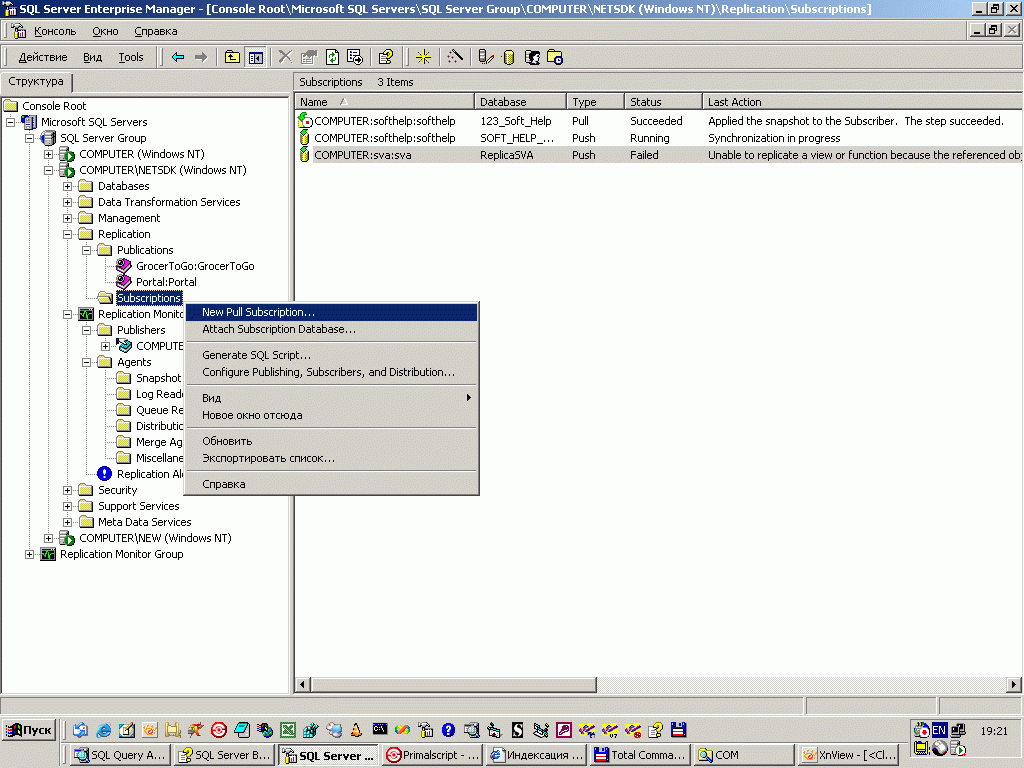The image size is (1024, 768).
Task: Click the Register SQL Server toolbar icon
Action: pyautogui.click(x=485, y=57)
